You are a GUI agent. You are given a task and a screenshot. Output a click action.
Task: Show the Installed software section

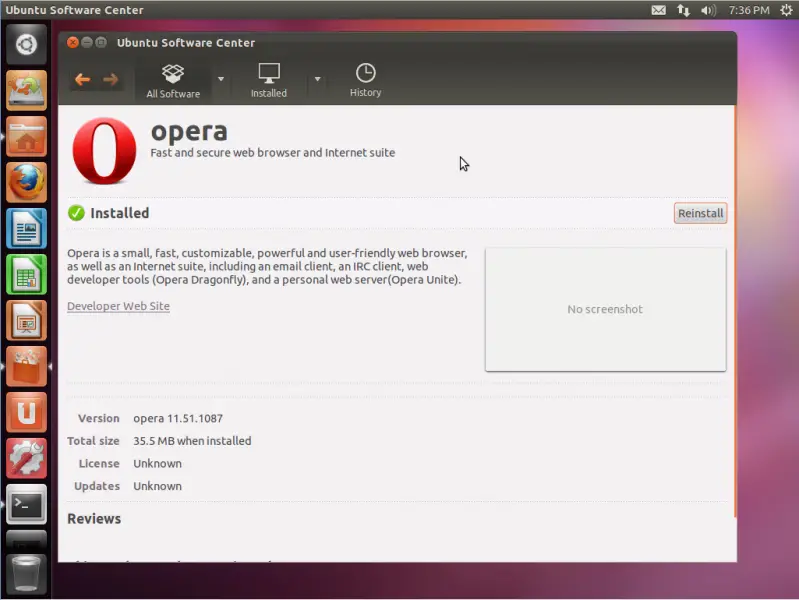click(x=269, y=81)
